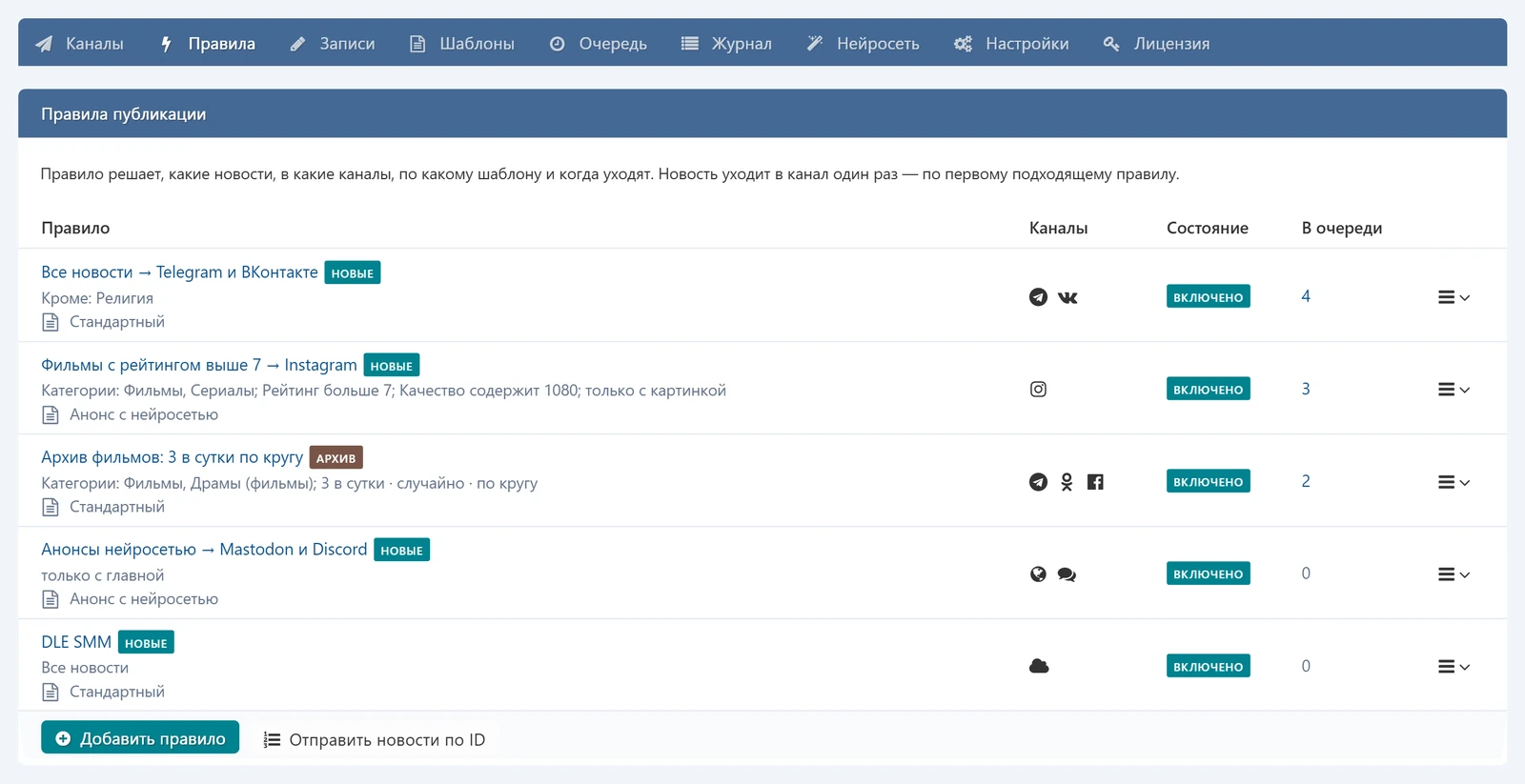Open the Правила tab
The image size is (1525, 784).
(x=207, y=43)
